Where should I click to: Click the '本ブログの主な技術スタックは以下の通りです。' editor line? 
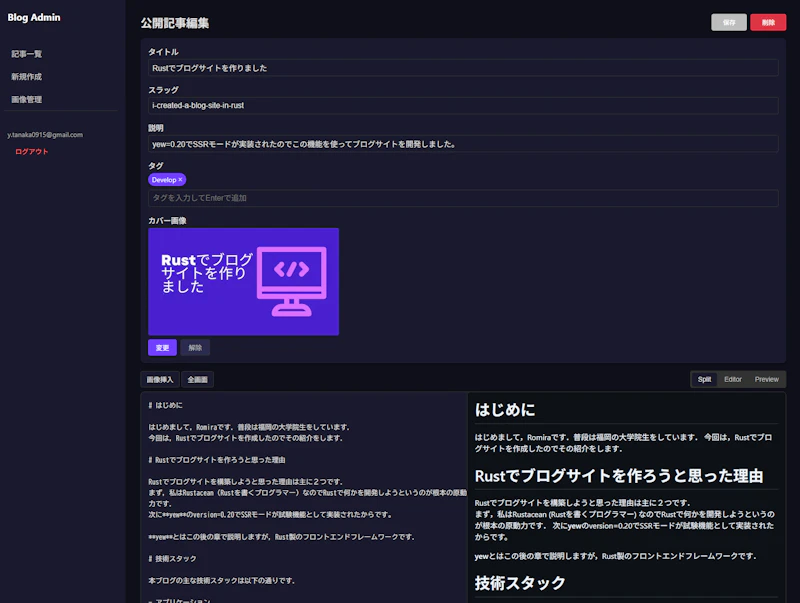point(221,581)
